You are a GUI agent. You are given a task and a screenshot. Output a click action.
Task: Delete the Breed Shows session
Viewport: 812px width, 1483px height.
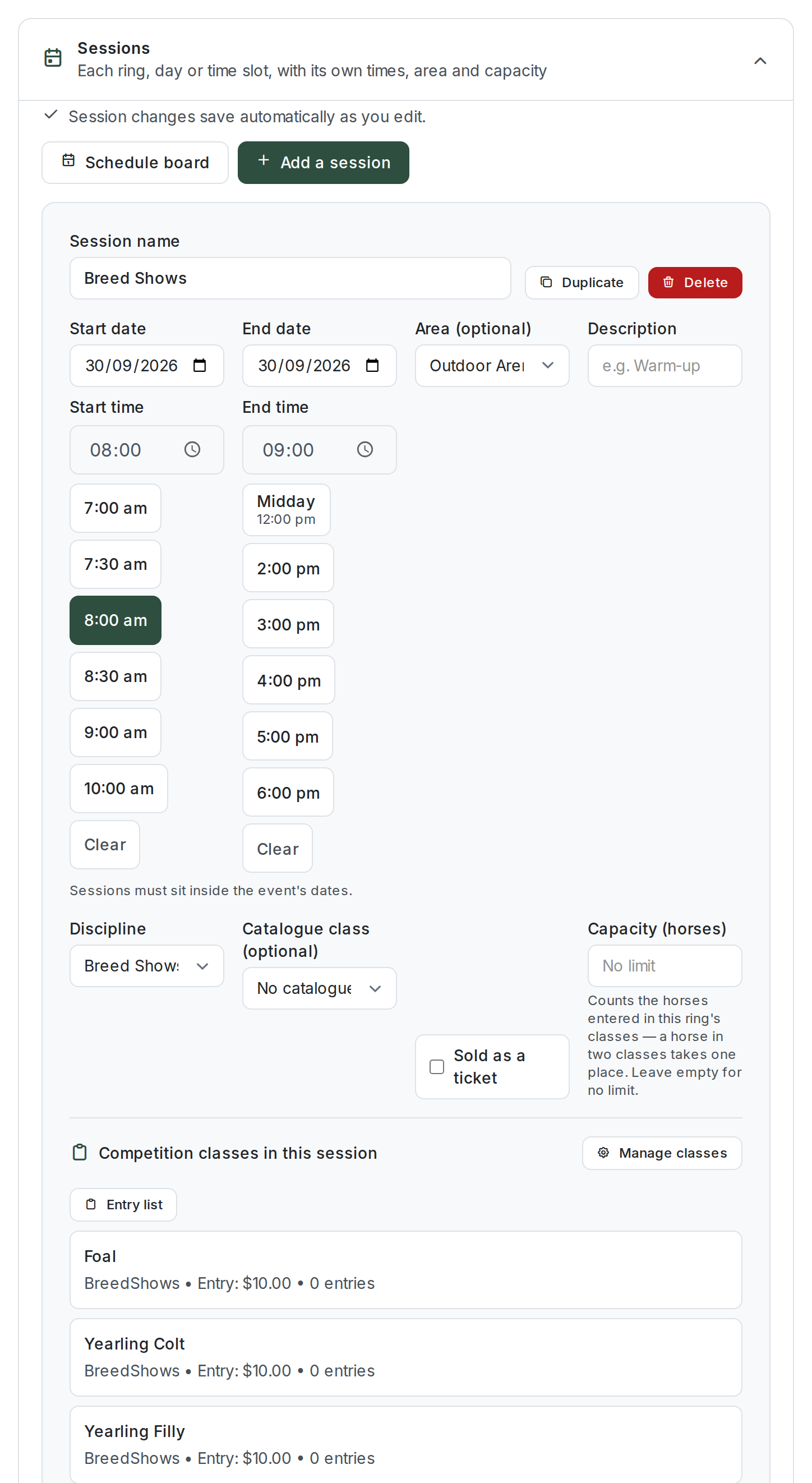click(x=695, y=282)
